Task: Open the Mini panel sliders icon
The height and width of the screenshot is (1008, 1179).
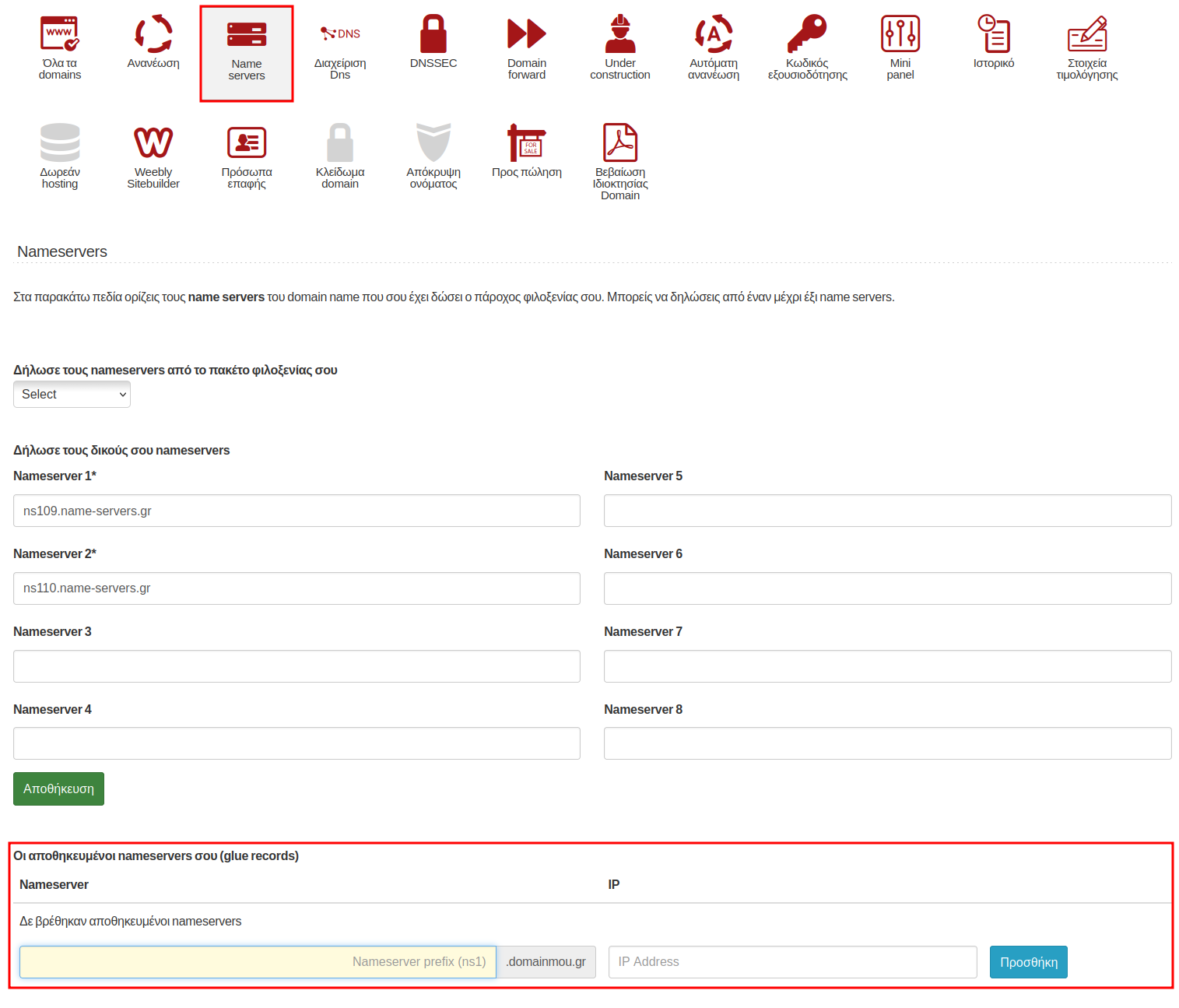Action: (x=900, y=33)
